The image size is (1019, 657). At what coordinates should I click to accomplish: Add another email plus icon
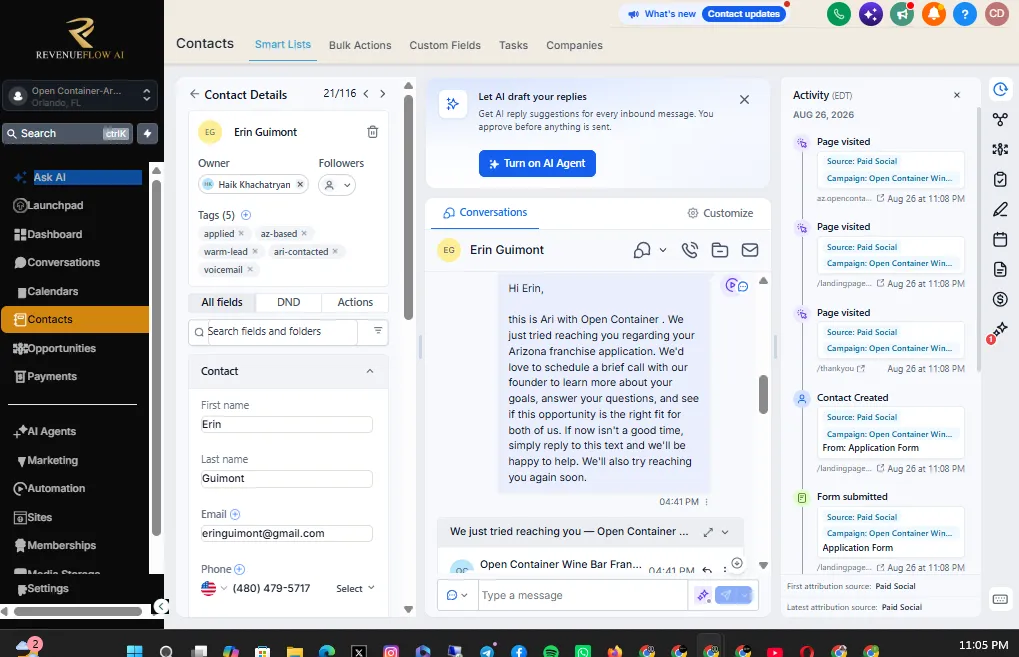[235, 514]
